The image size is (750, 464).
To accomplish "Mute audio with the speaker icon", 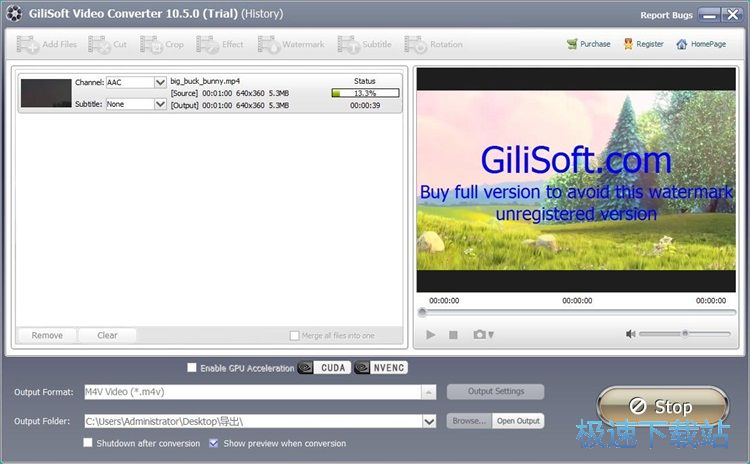I will click(631, 334).
